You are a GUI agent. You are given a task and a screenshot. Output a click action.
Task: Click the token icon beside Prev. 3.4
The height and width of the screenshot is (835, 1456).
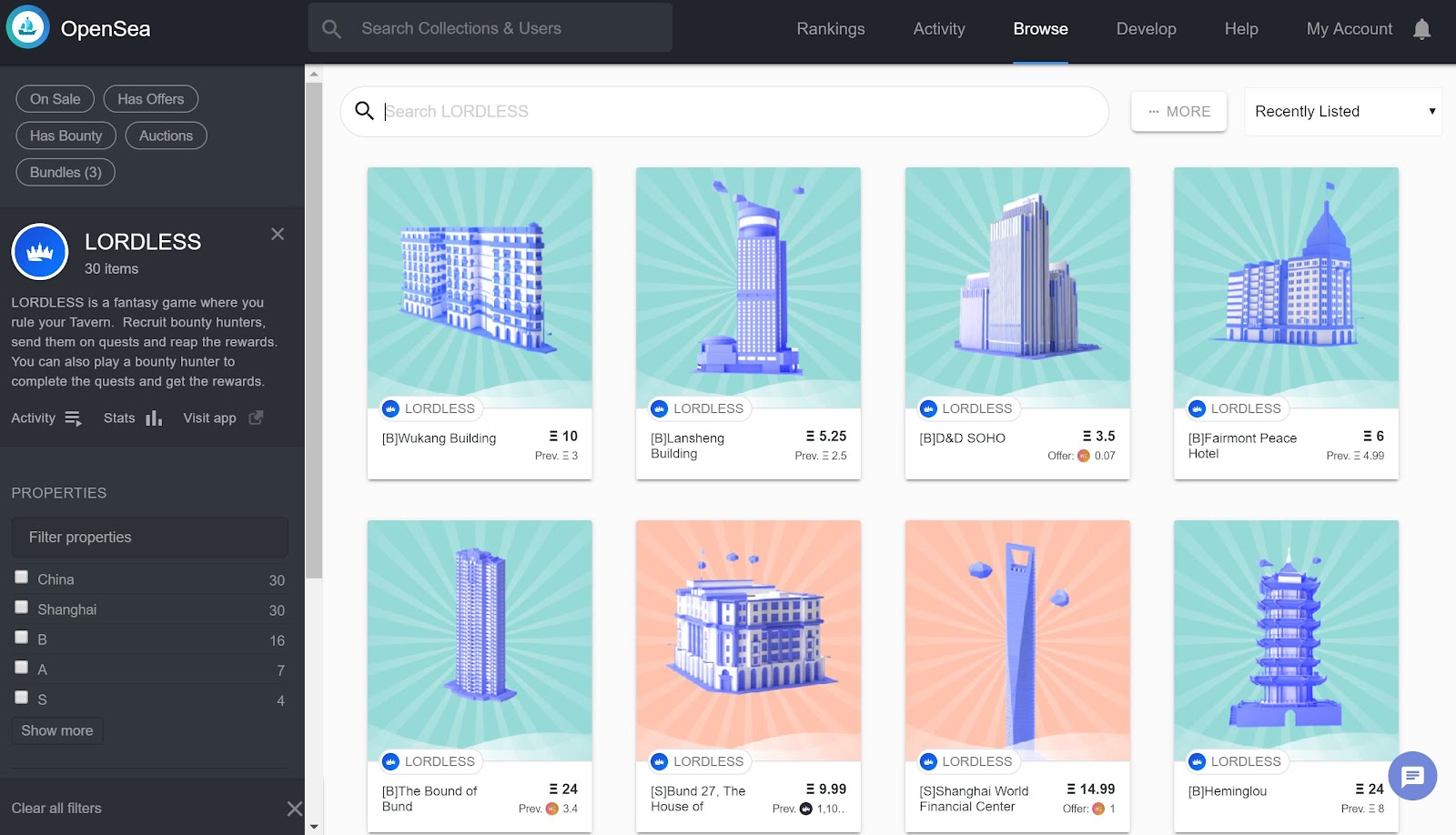(x=551, y=809)
